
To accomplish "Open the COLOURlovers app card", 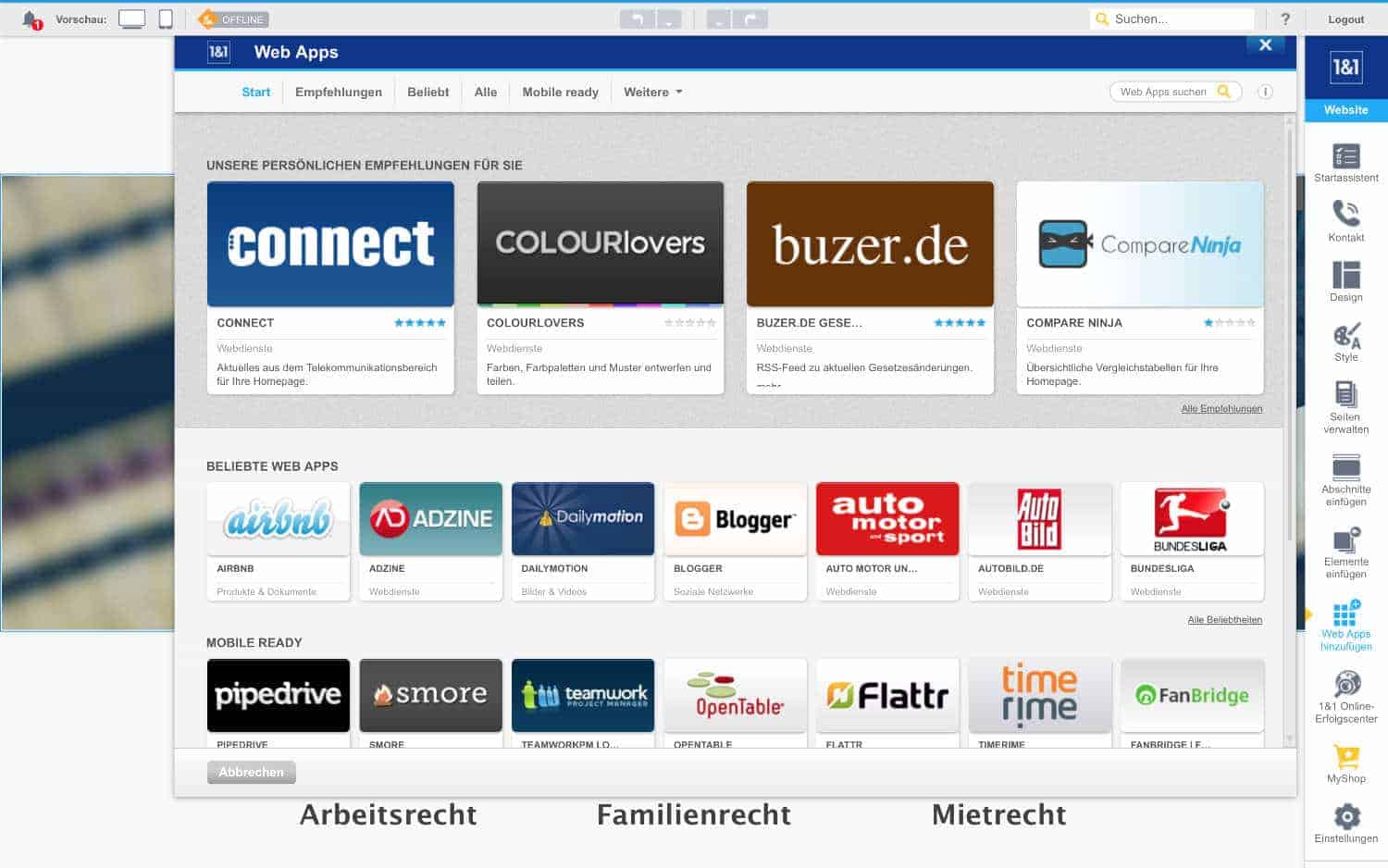I will click(601, 288).
